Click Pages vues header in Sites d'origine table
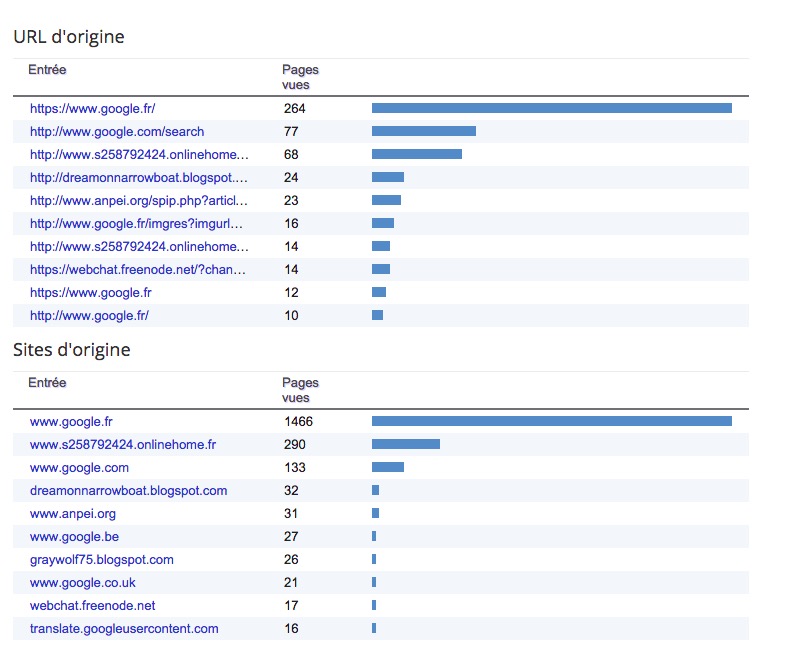The height and width of the screenshot is (650, 812). pos(300,390)
